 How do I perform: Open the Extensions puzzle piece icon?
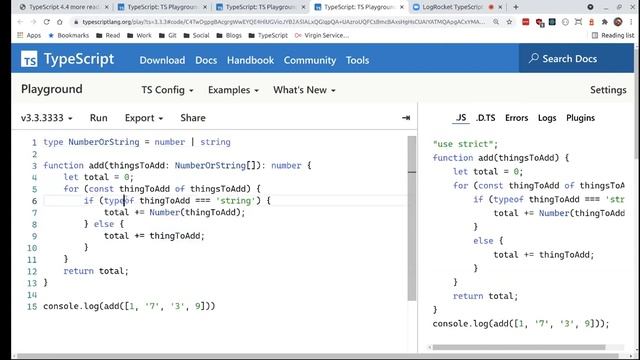(604, 22)
